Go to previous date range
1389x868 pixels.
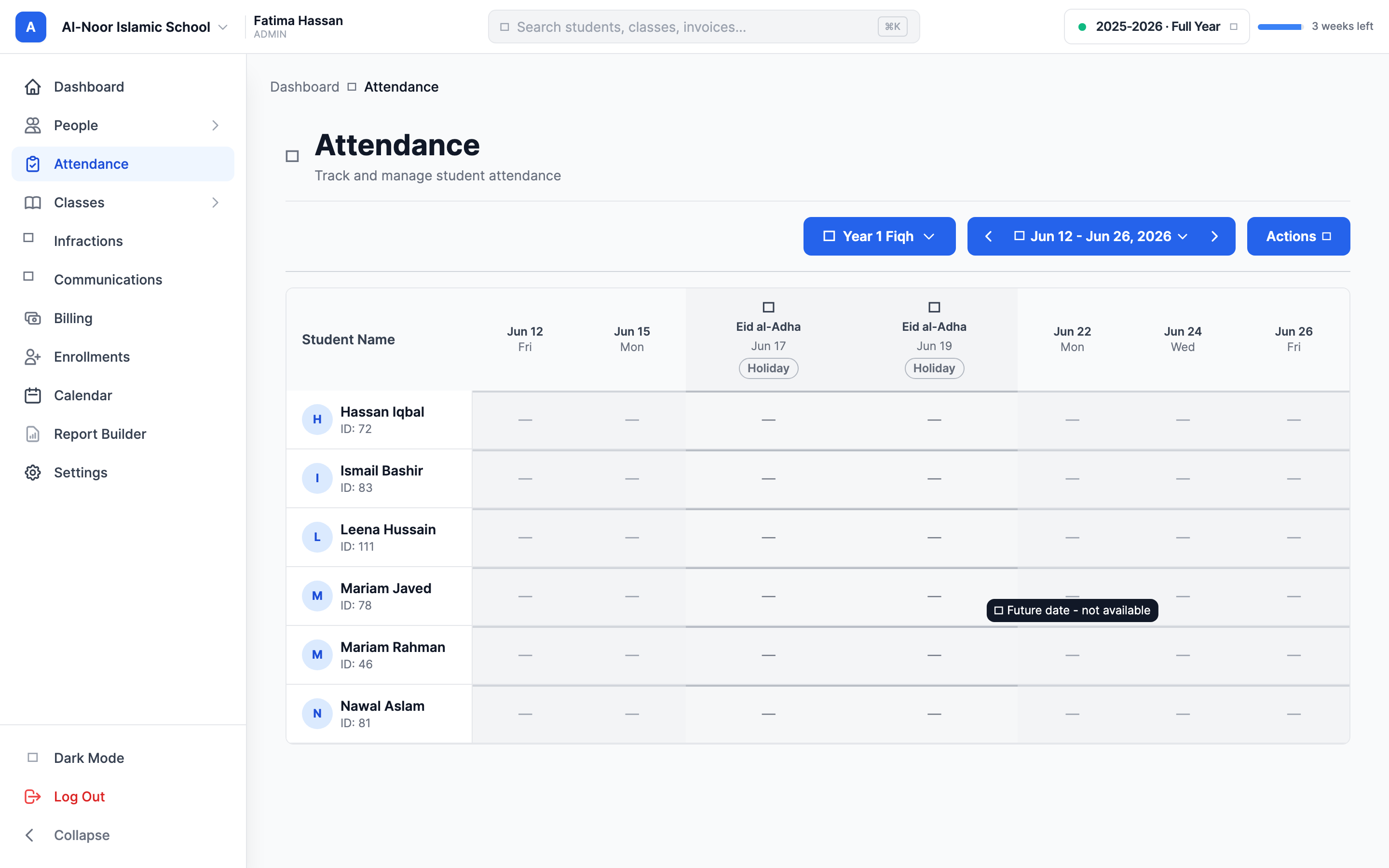coord(988,236)
